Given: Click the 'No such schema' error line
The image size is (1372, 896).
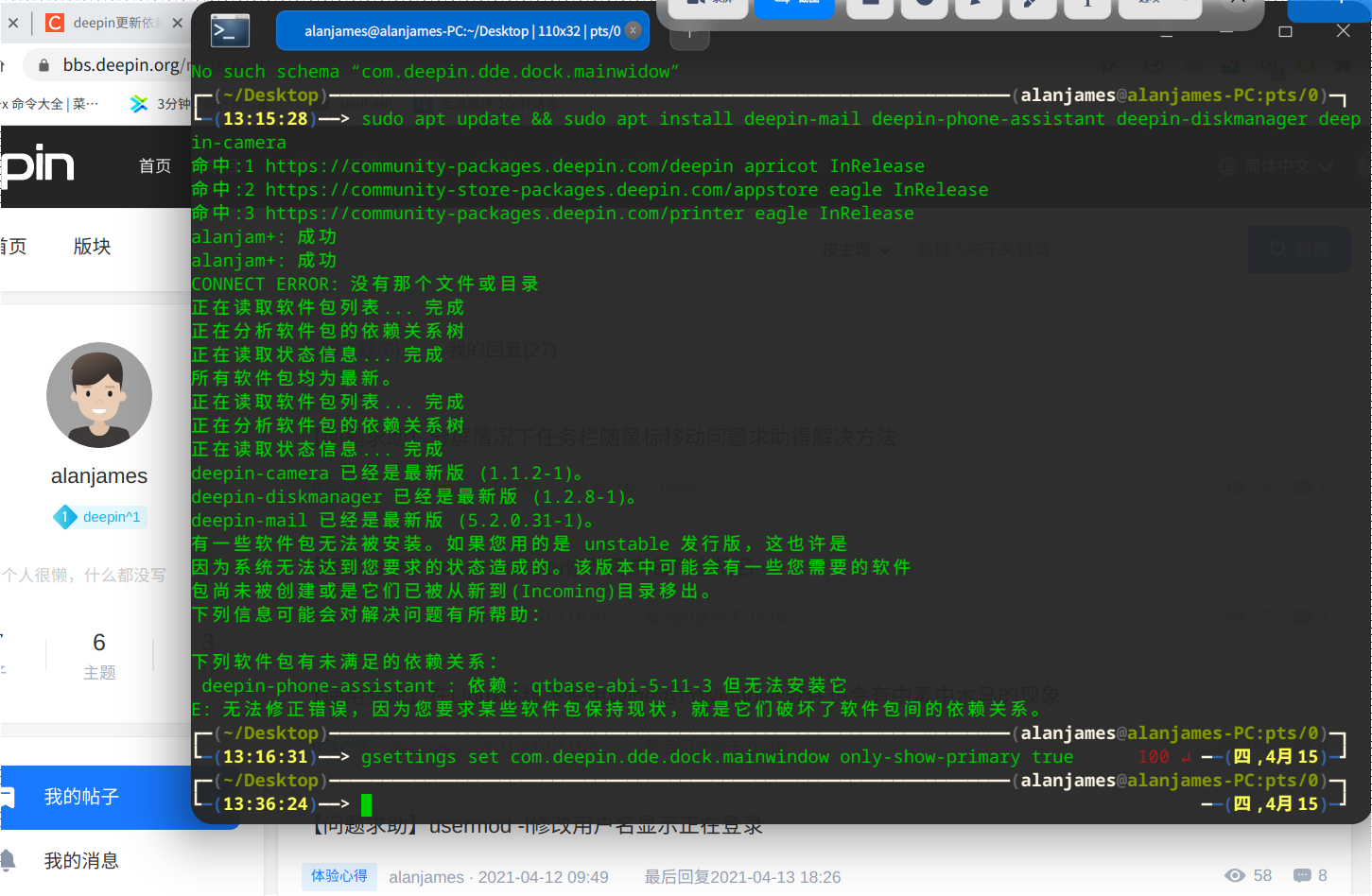Looking at the screenshot, I should 436,71.
